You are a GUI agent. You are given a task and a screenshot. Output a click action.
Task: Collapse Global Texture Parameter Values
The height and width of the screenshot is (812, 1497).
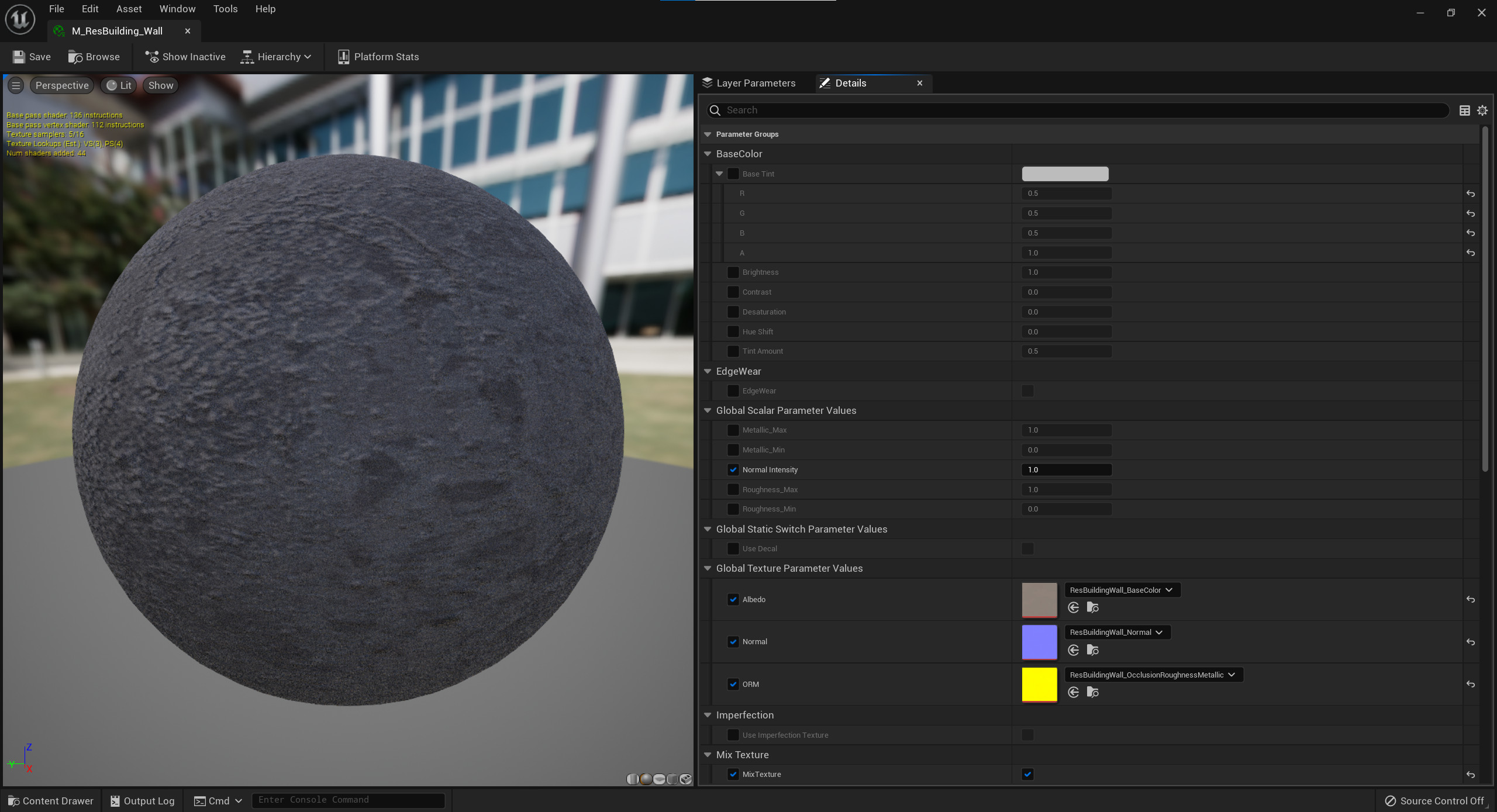tap(708, 568)
